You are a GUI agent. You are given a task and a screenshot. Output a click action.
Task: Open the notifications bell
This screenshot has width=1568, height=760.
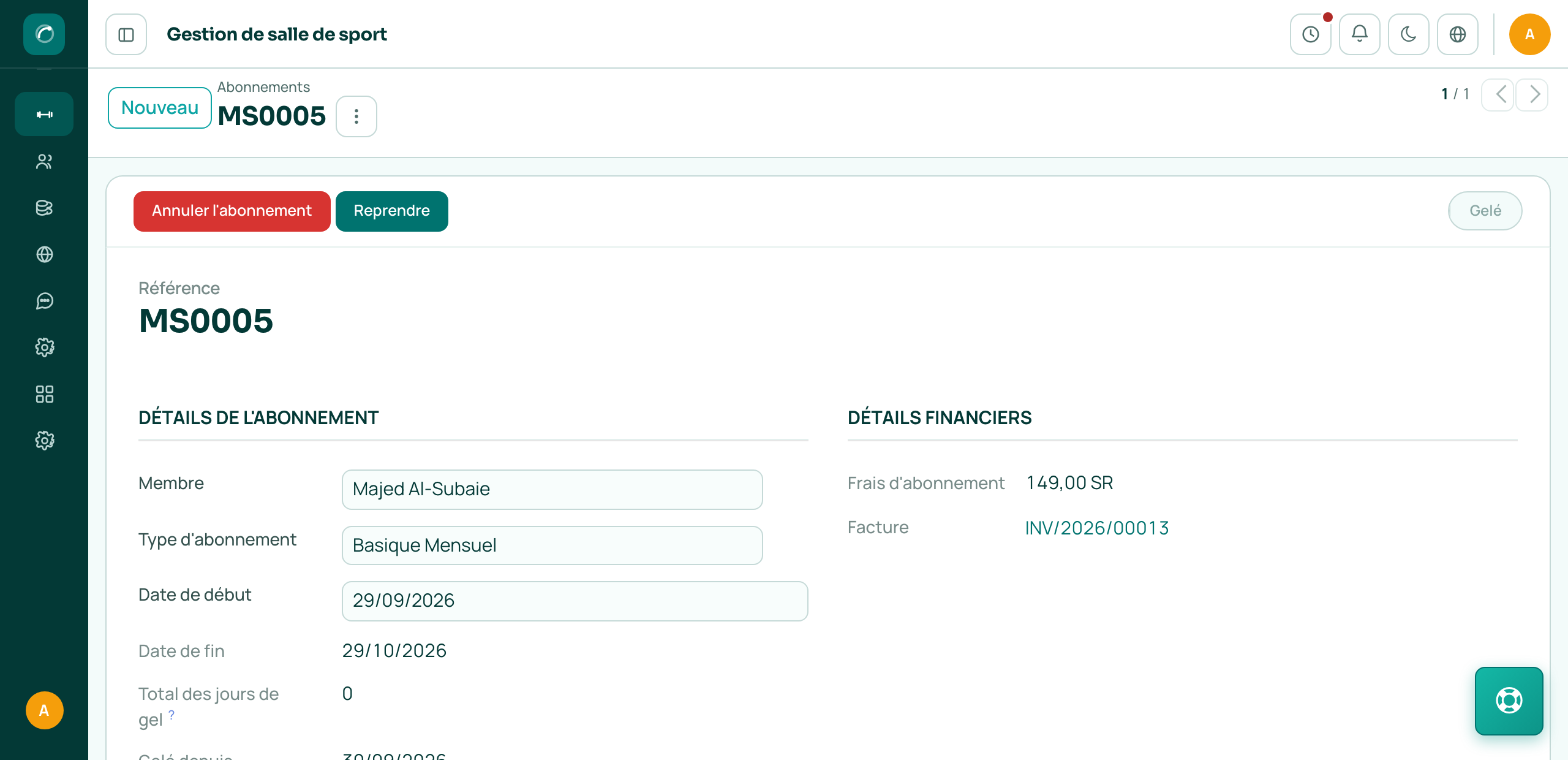1360,34
